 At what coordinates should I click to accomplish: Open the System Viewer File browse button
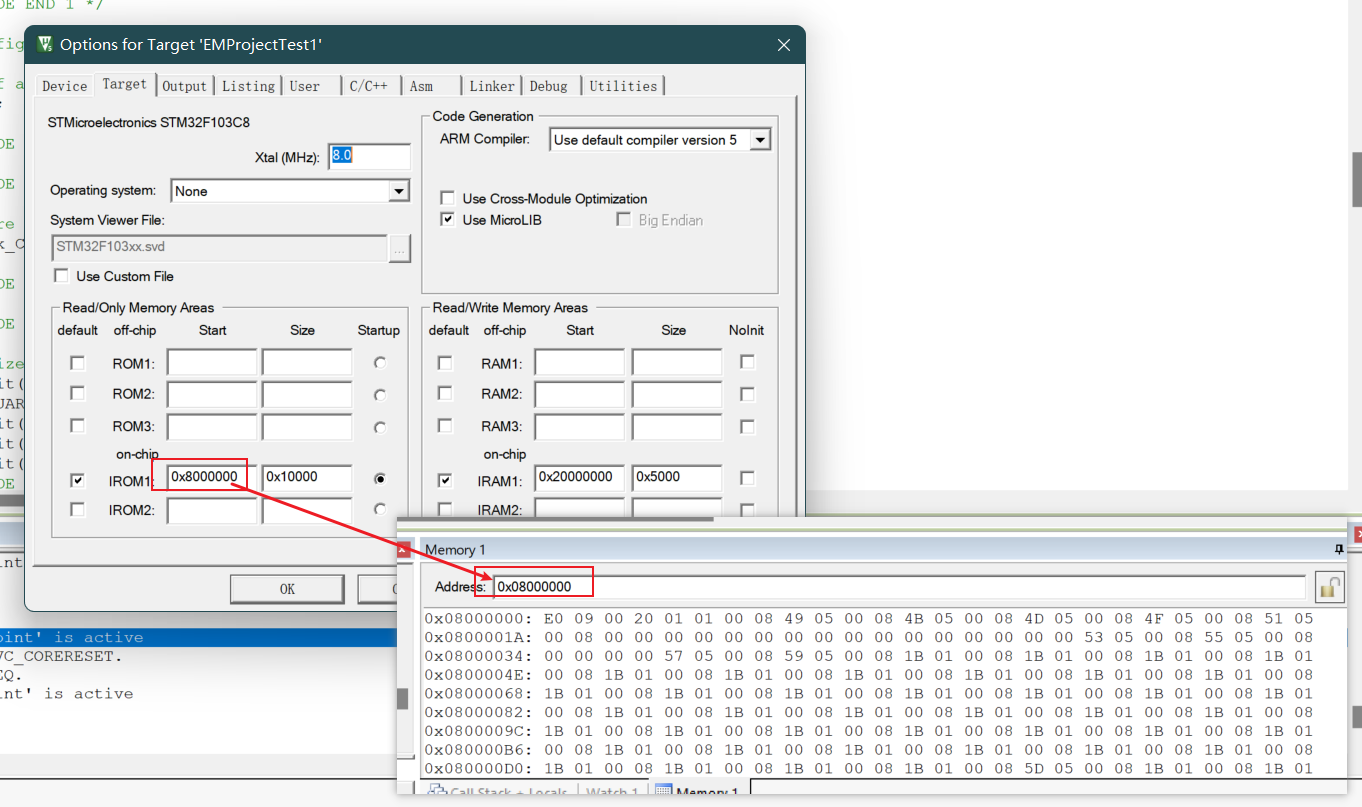[x=400, y=248]
